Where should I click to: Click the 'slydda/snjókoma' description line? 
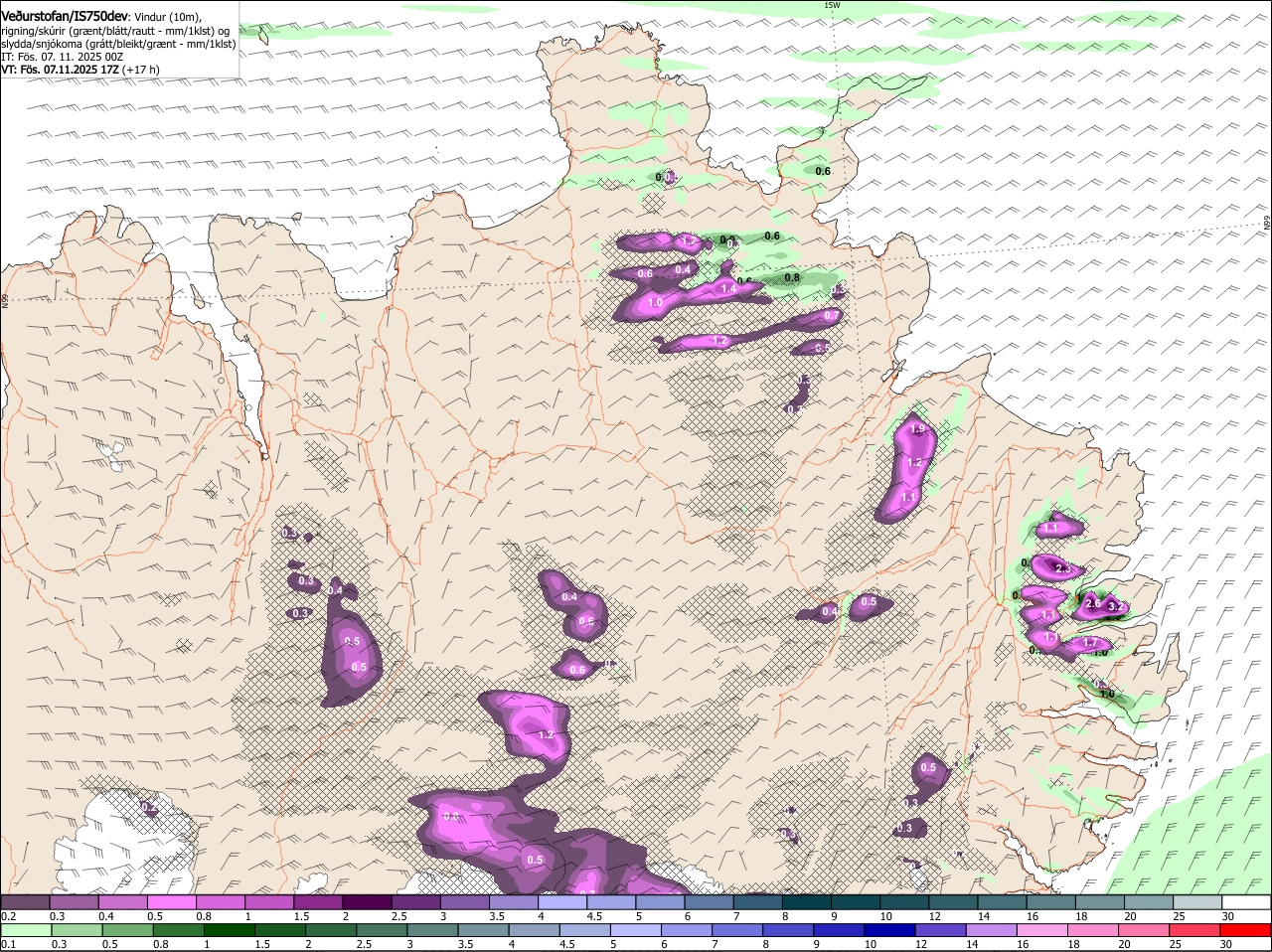118,44
